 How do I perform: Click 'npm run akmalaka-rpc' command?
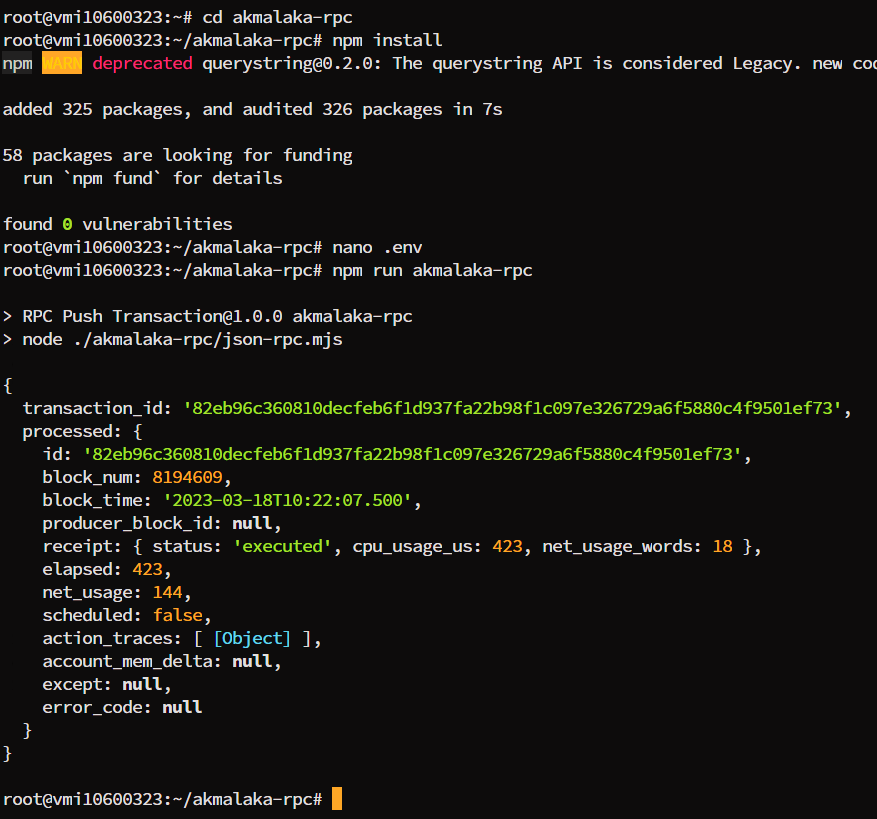coord(432,270)
